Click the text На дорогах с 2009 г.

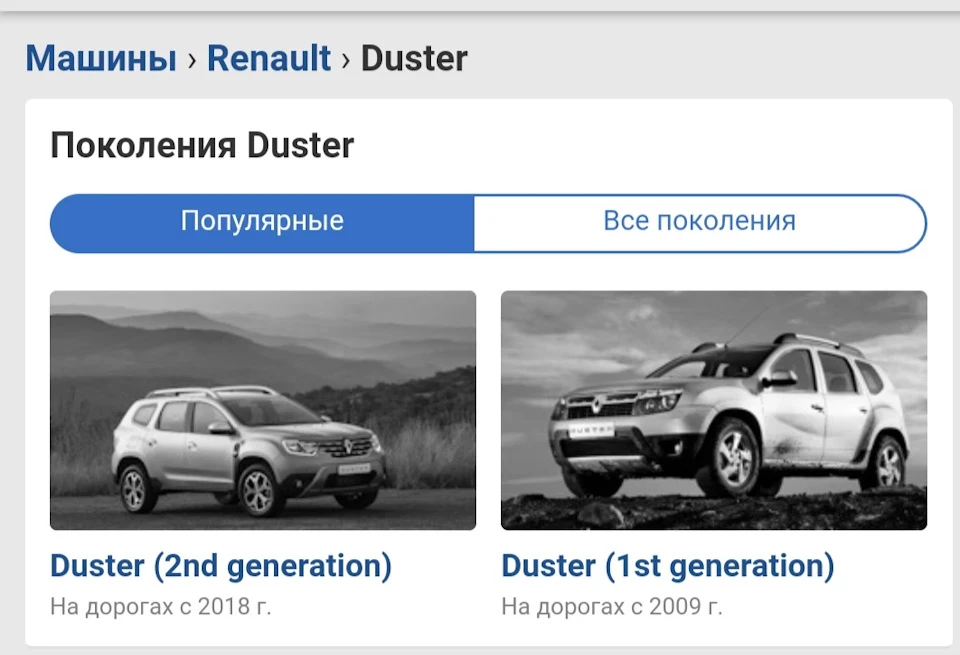click(612, 607)
